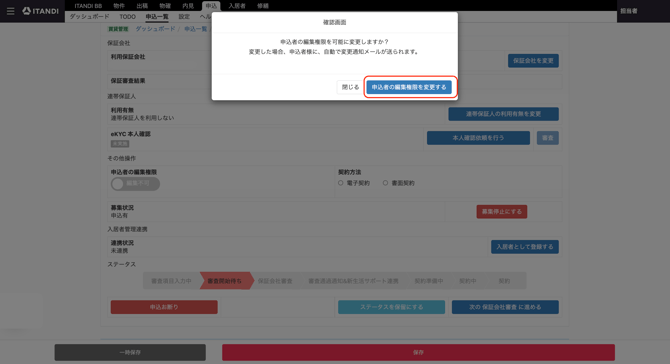The width and height of the screenshot is (670, 364).
Task: Click the red 募集停止にする button
Action: click(x=502, y=211)
